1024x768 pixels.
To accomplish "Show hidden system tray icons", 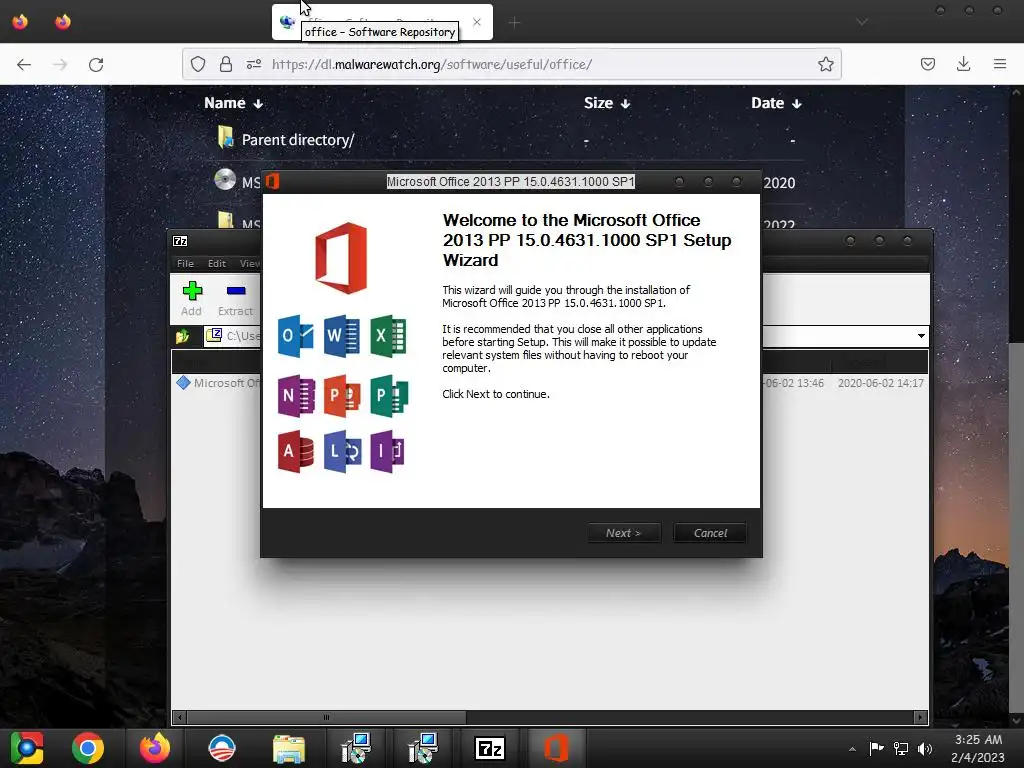I will click(x=852, y=749).
